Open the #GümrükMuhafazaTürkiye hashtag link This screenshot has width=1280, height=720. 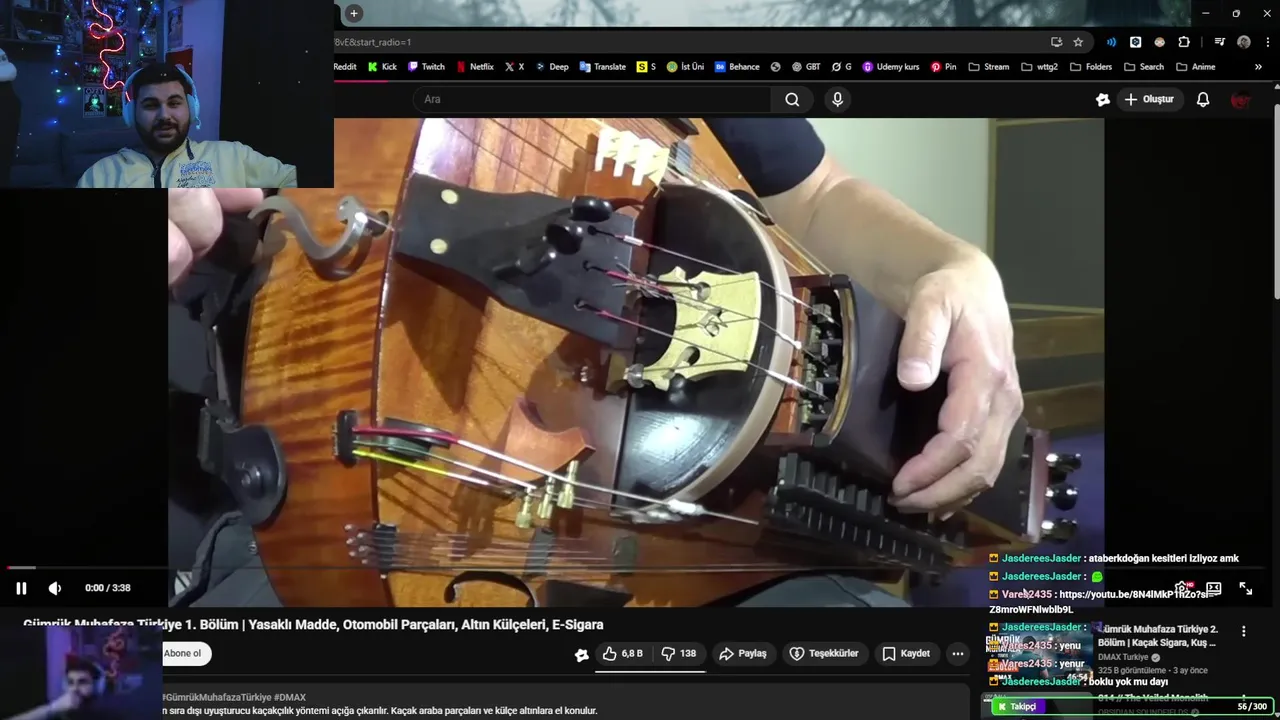(x=216, y=697)
